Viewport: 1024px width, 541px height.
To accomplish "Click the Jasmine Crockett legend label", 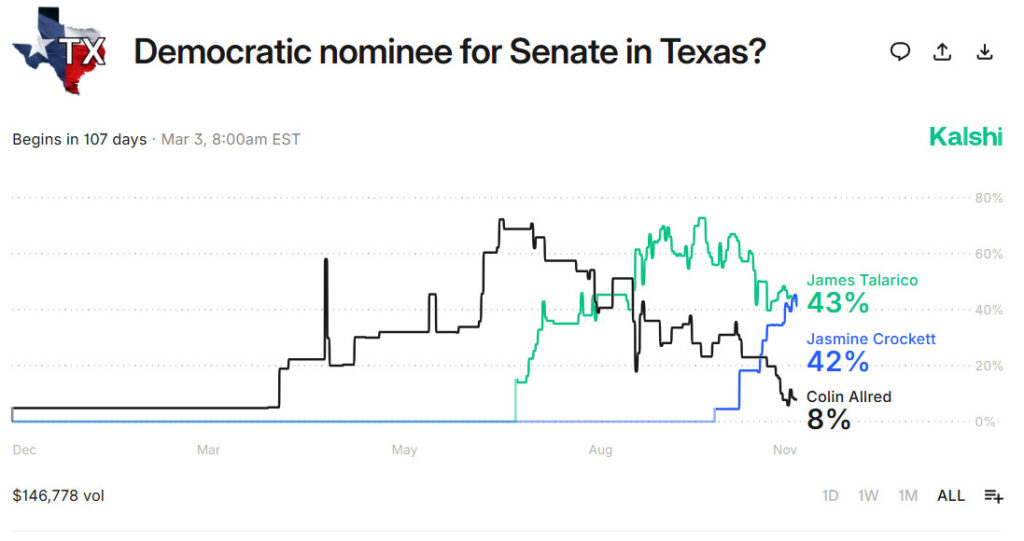I will click(871, 339).
